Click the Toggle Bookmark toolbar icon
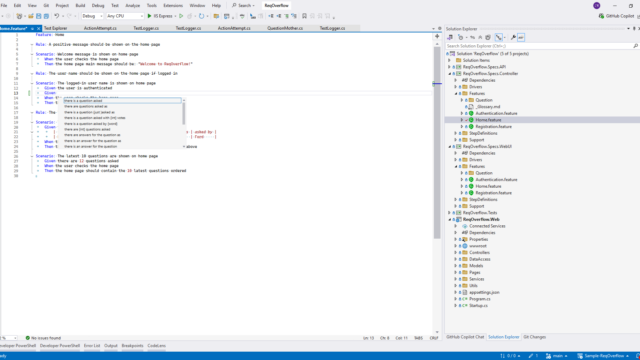This screenshot has width=640, height=360. pos(304,16)
